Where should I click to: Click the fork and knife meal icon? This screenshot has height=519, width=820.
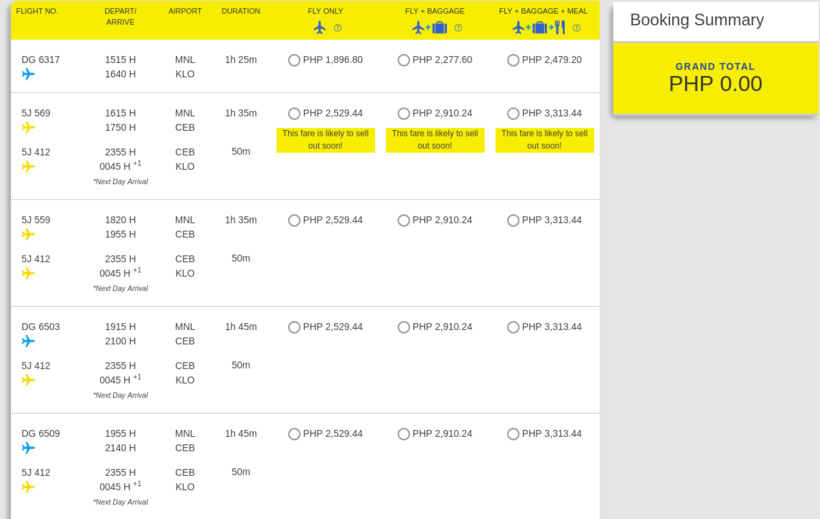click(560, 27)
